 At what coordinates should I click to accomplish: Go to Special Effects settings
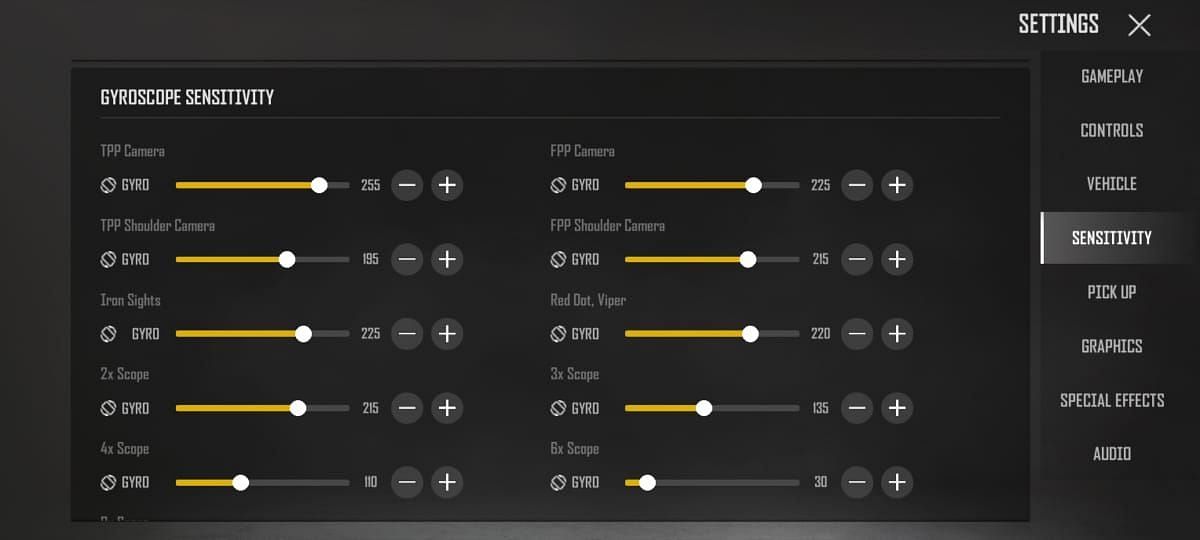pos(1112,400)
